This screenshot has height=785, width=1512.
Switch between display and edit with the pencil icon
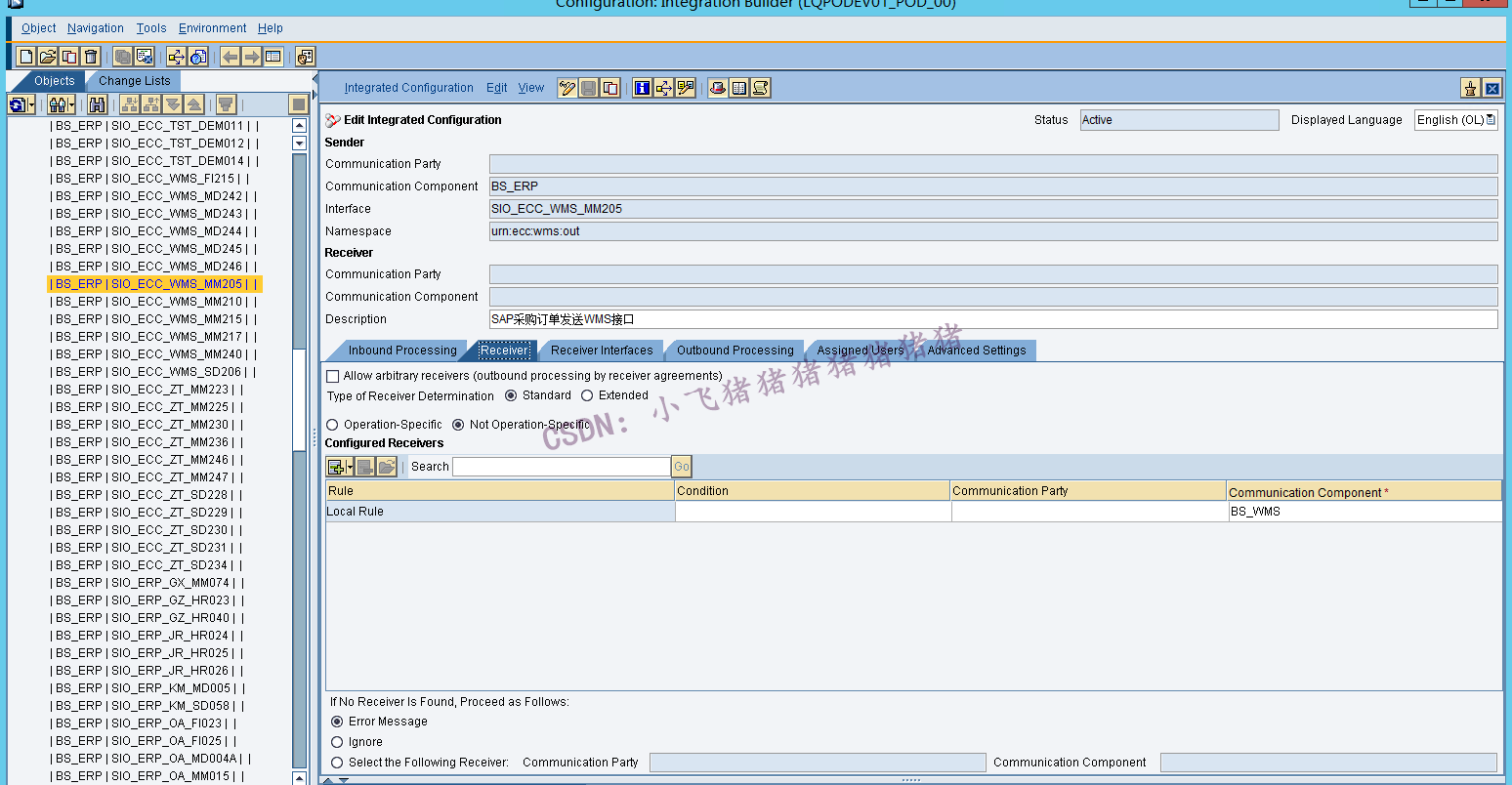click(568, 87)
